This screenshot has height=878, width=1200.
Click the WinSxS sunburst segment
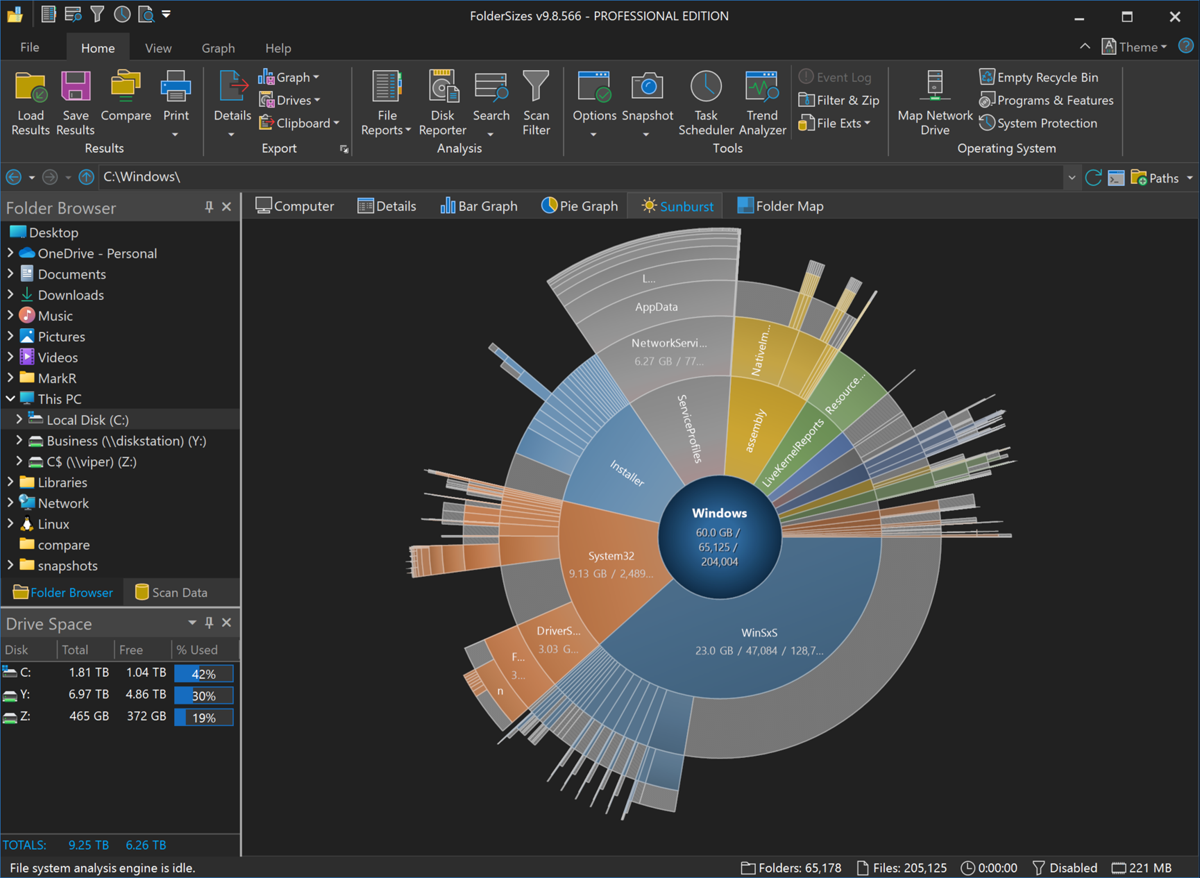tap(760, 640)
